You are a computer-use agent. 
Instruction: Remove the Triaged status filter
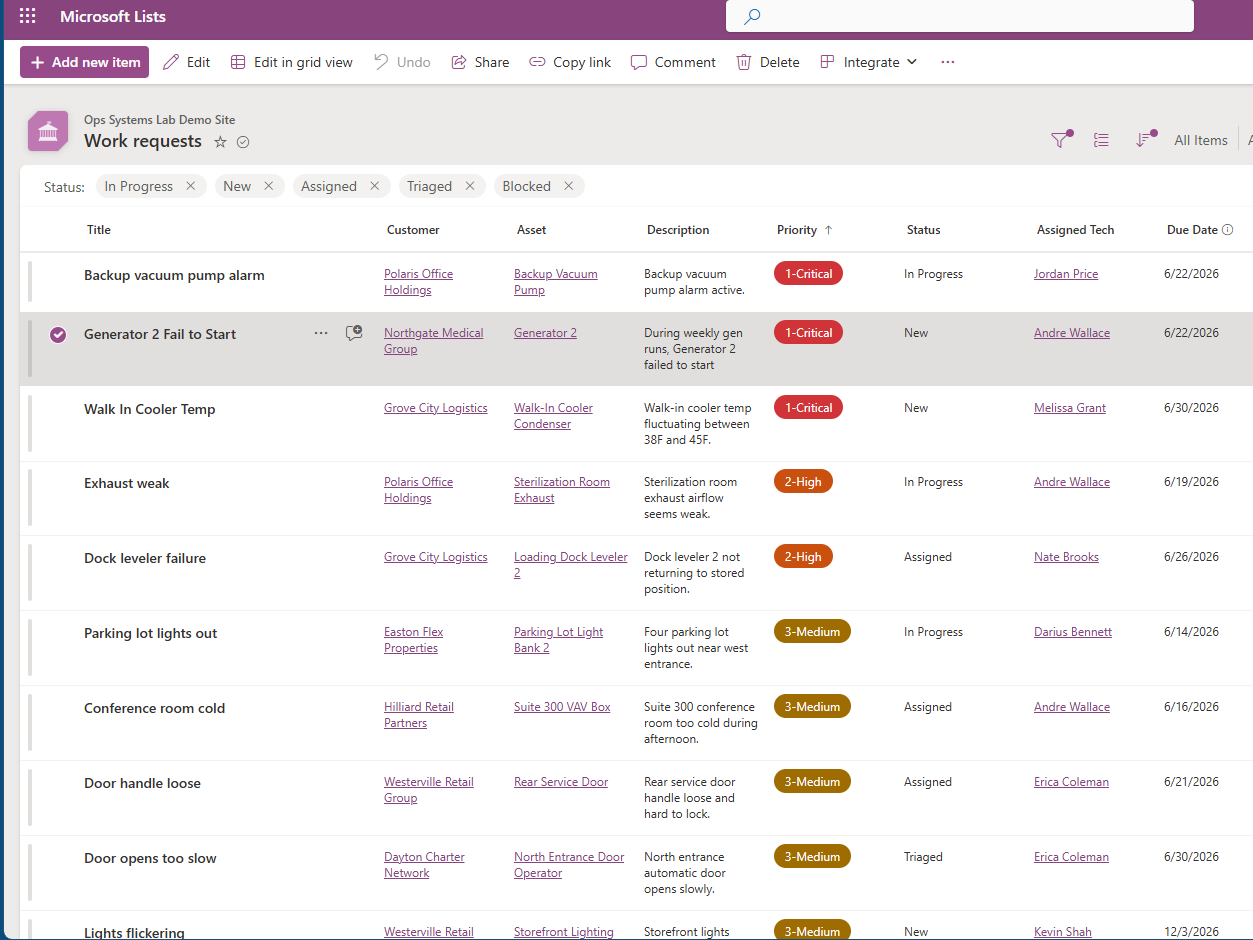469,187
